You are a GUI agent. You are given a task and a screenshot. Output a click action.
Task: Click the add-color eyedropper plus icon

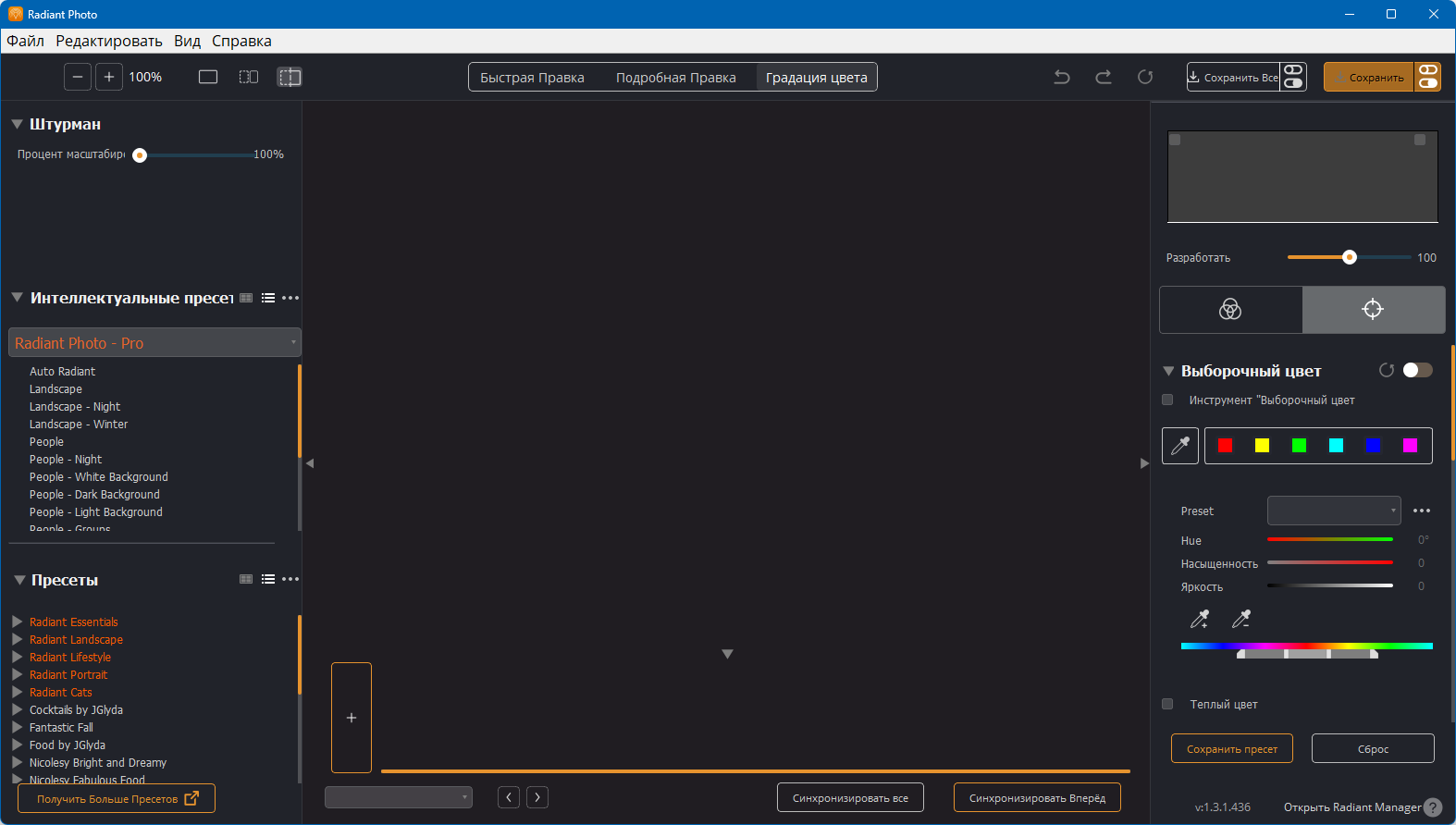pos(1200,619)
